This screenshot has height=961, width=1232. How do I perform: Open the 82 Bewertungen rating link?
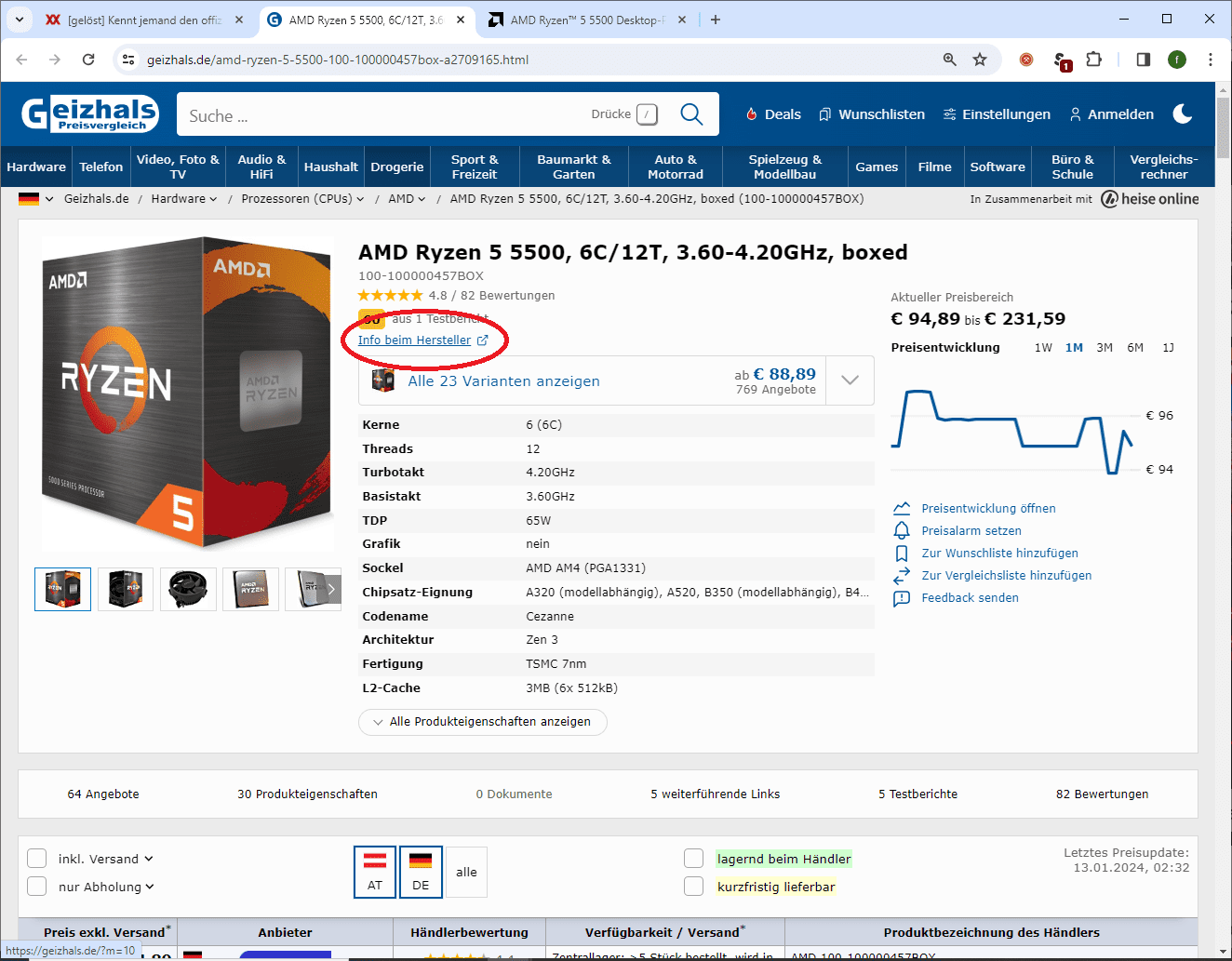click(507, 296)
